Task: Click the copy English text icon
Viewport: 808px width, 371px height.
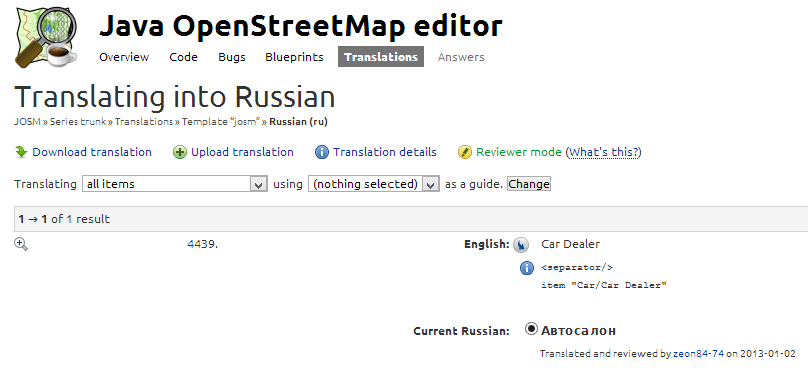Action: tap(521, 245)
